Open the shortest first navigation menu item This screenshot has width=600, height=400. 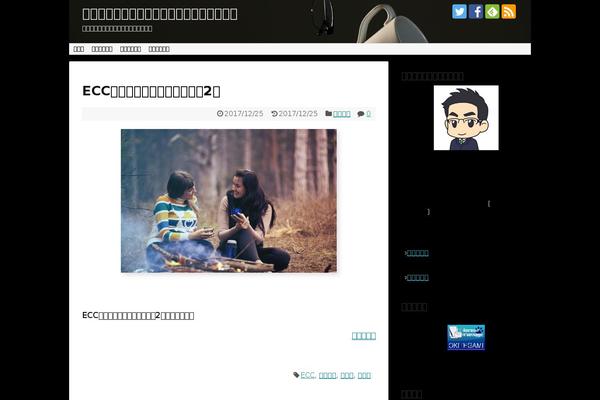pyautogui.click(x=78, y=49)
